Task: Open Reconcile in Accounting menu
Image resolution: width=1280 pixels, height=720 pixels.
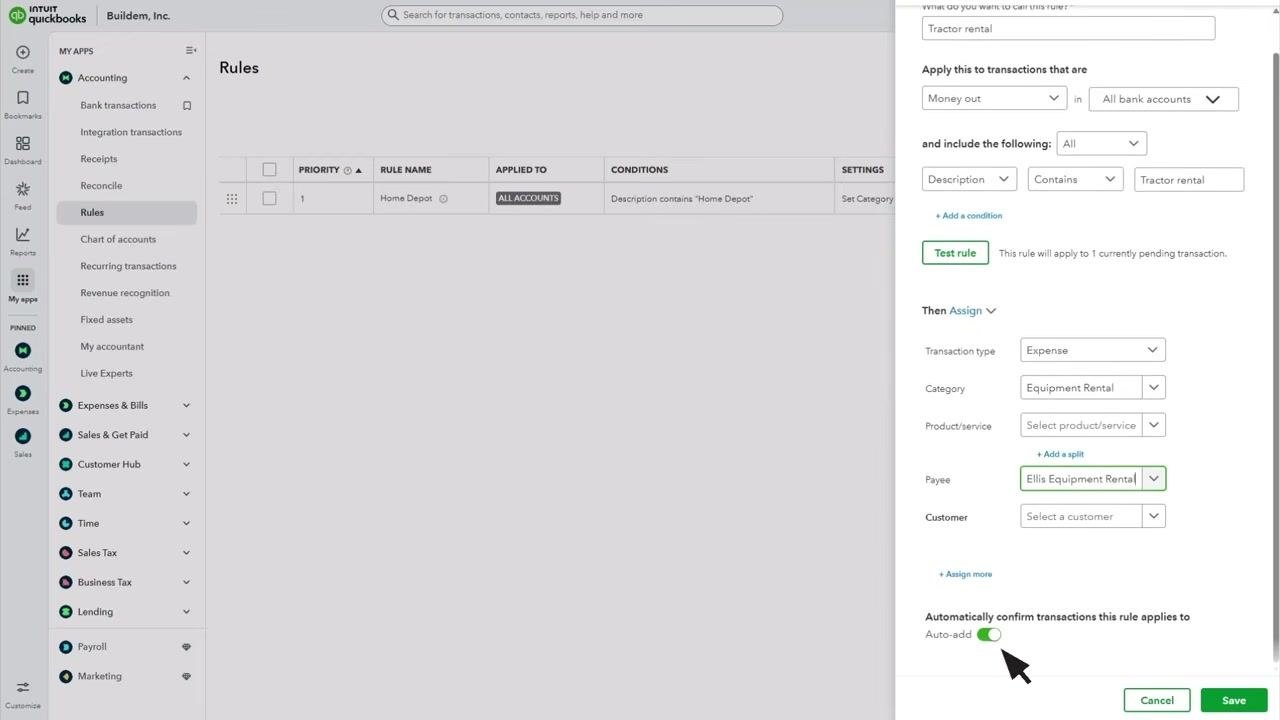Action: point(101,186)
